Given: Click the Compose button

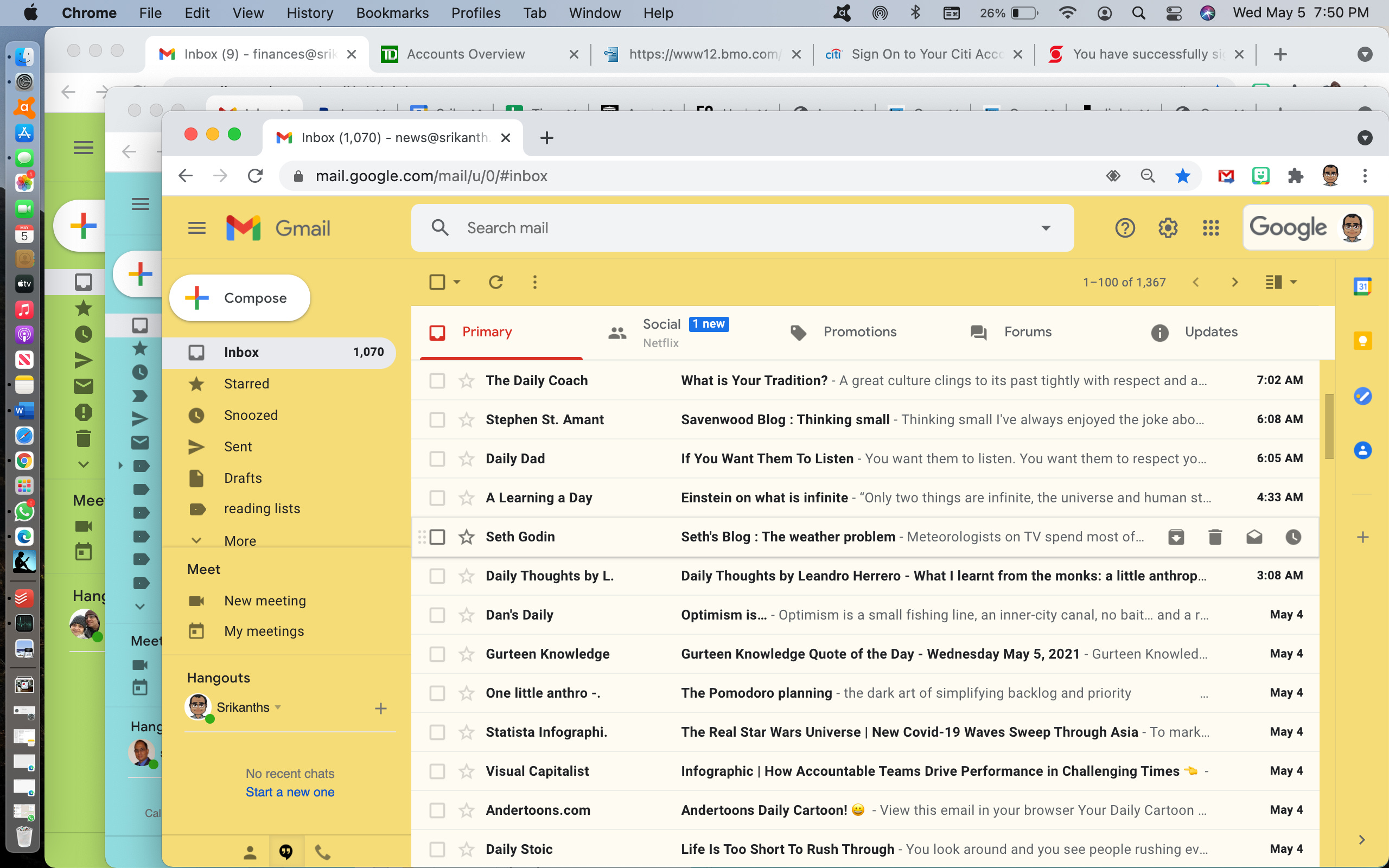Looking at the screenshot, I should tap(240, 298).
